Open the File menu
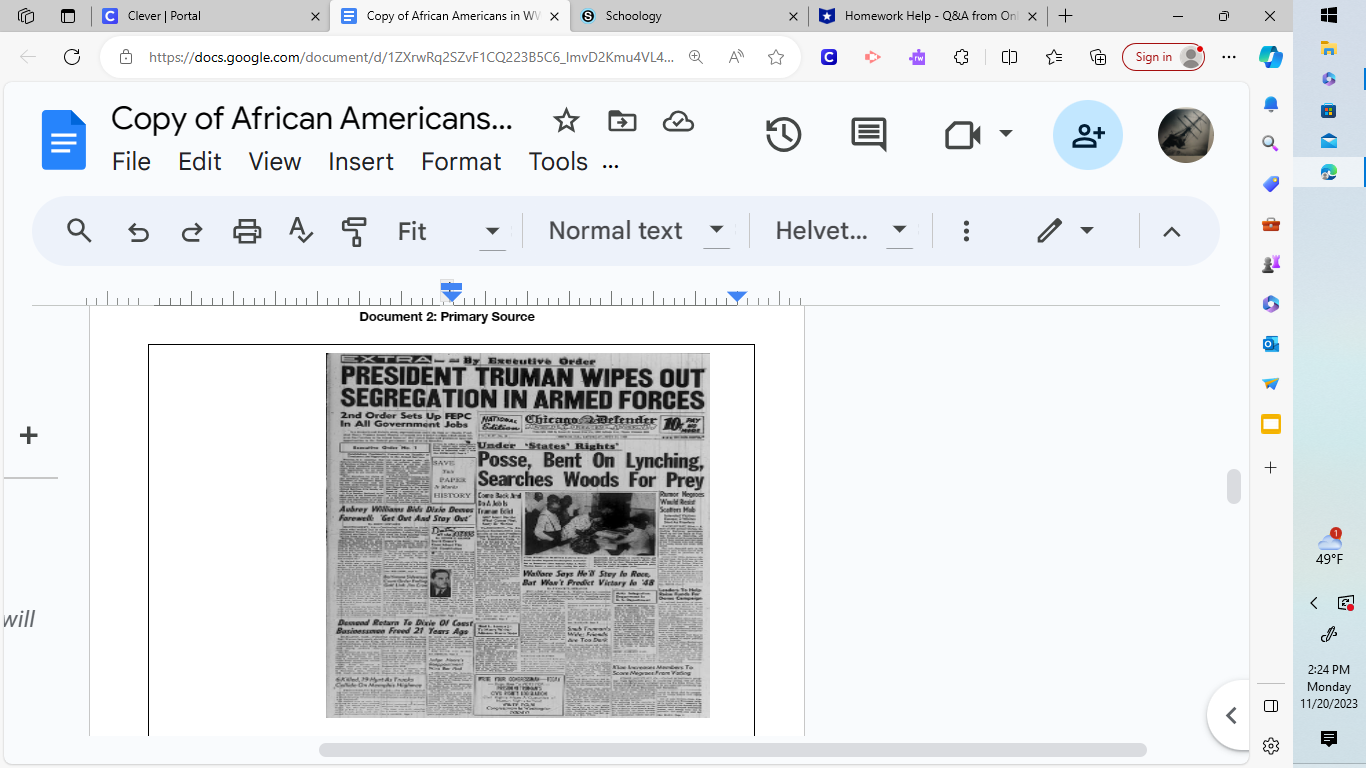Viewport: 1366px width, 768px height. click(131, 161)
